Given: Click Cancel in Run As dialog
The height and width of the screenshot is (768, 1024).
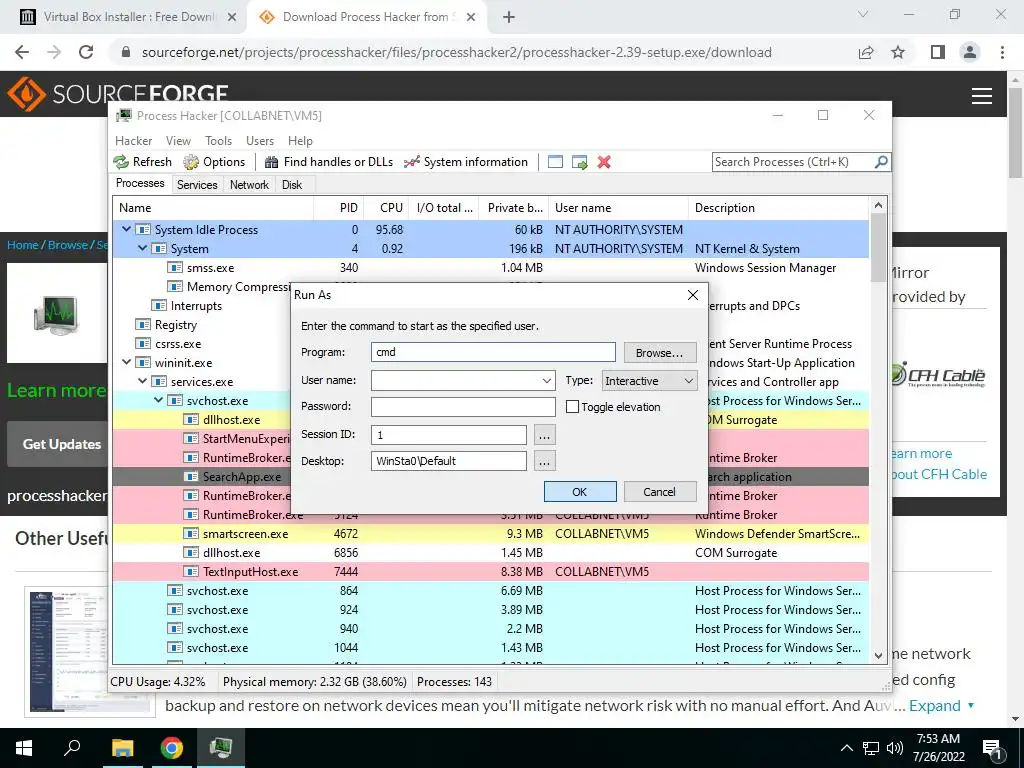Looking at the screenshot, I should point(660,492).
